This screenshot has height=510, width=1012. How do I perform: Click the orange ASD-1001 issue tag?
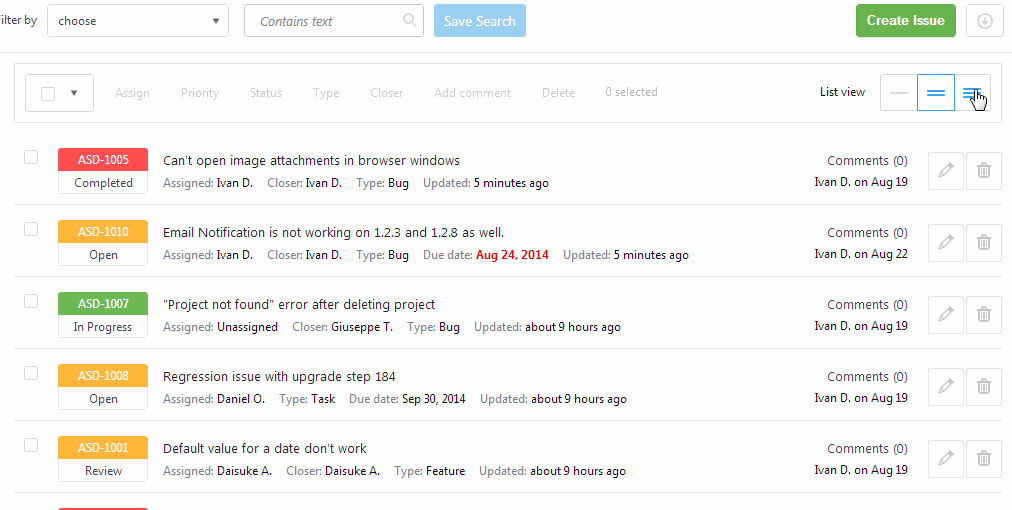point(103,447)
